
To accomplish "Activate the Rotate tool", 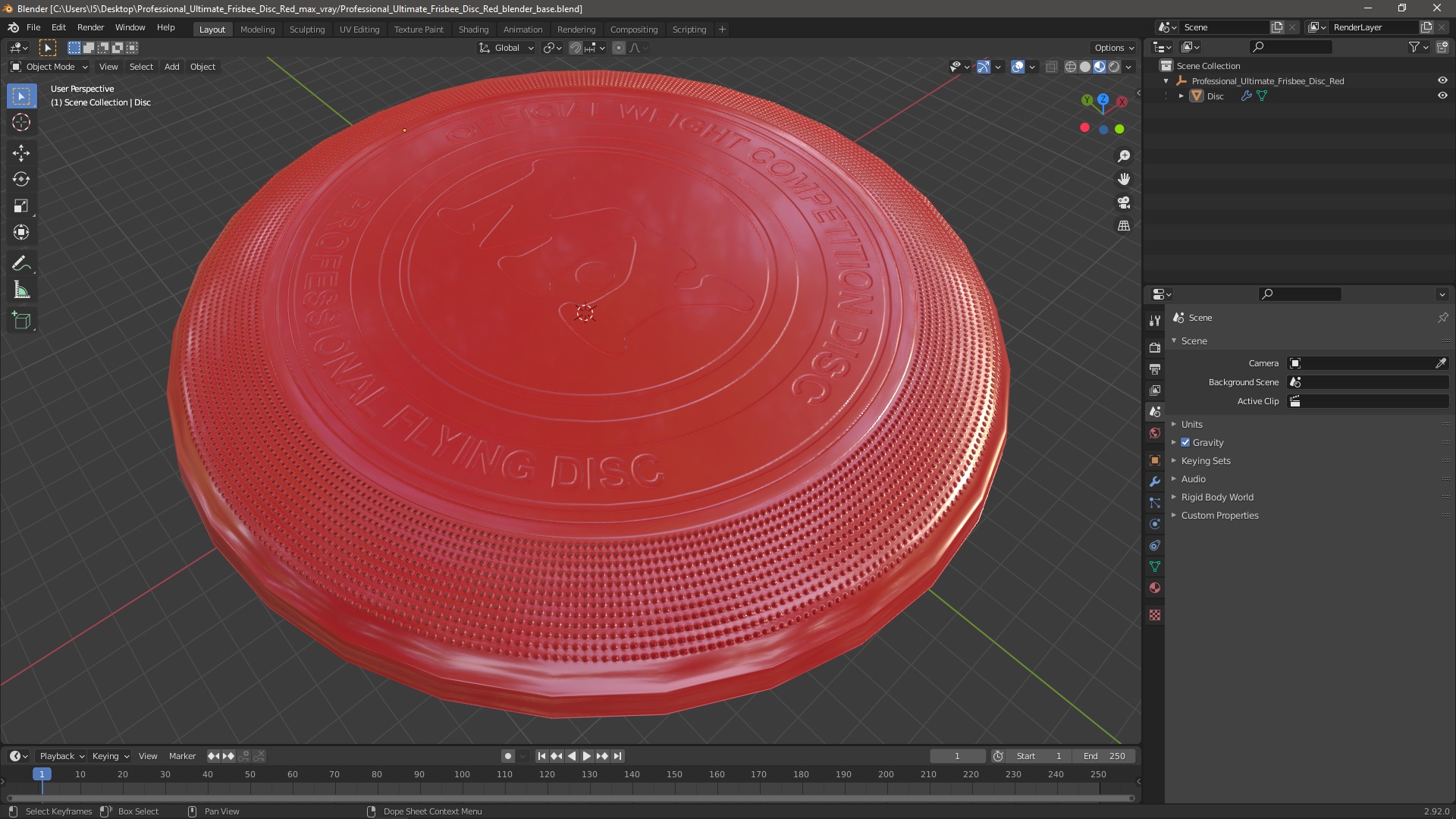I will click(x=21, y=179).
